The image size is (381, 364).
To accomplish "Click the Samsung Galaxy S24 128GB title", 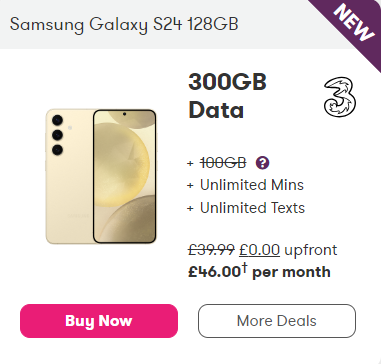I will click(124, 24).
